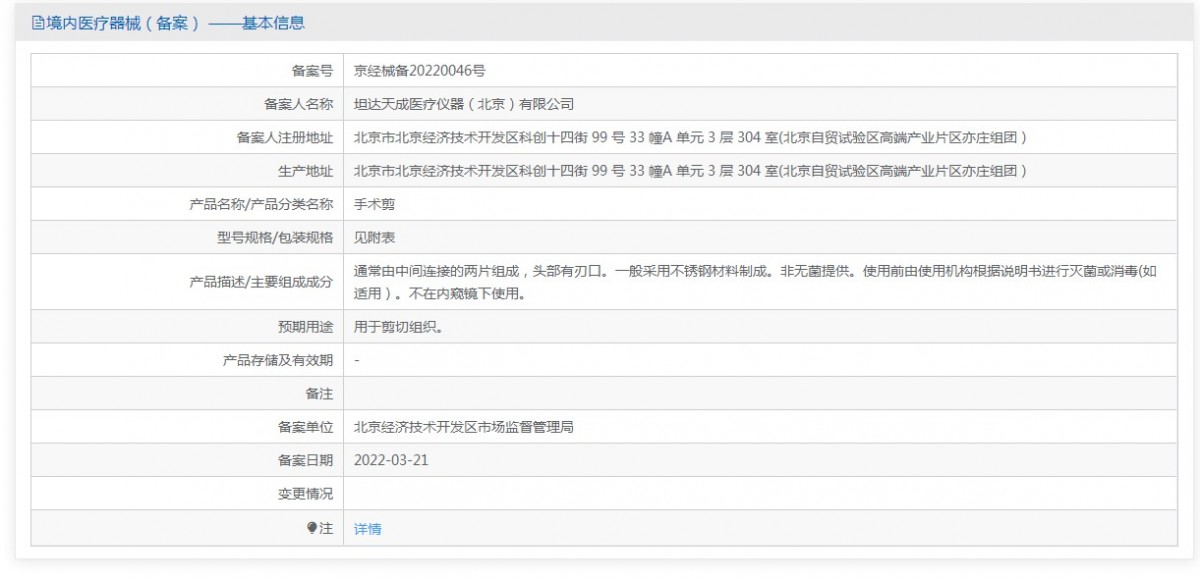
Task: Open the 详情 link in the 注 row
Action: pos(367,529)
